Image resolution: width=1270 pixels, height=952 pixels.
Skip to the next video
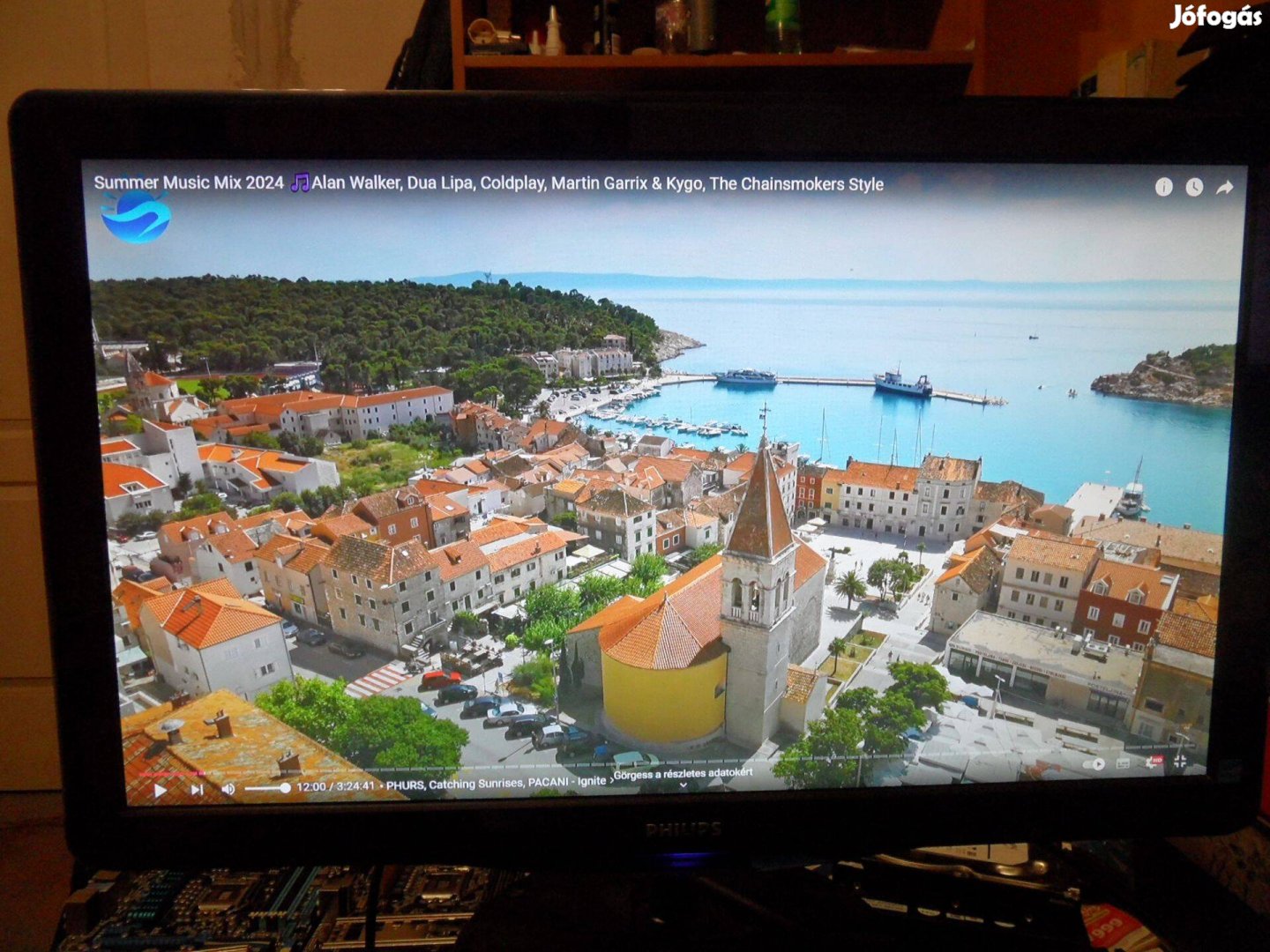(x=197, y=790)
